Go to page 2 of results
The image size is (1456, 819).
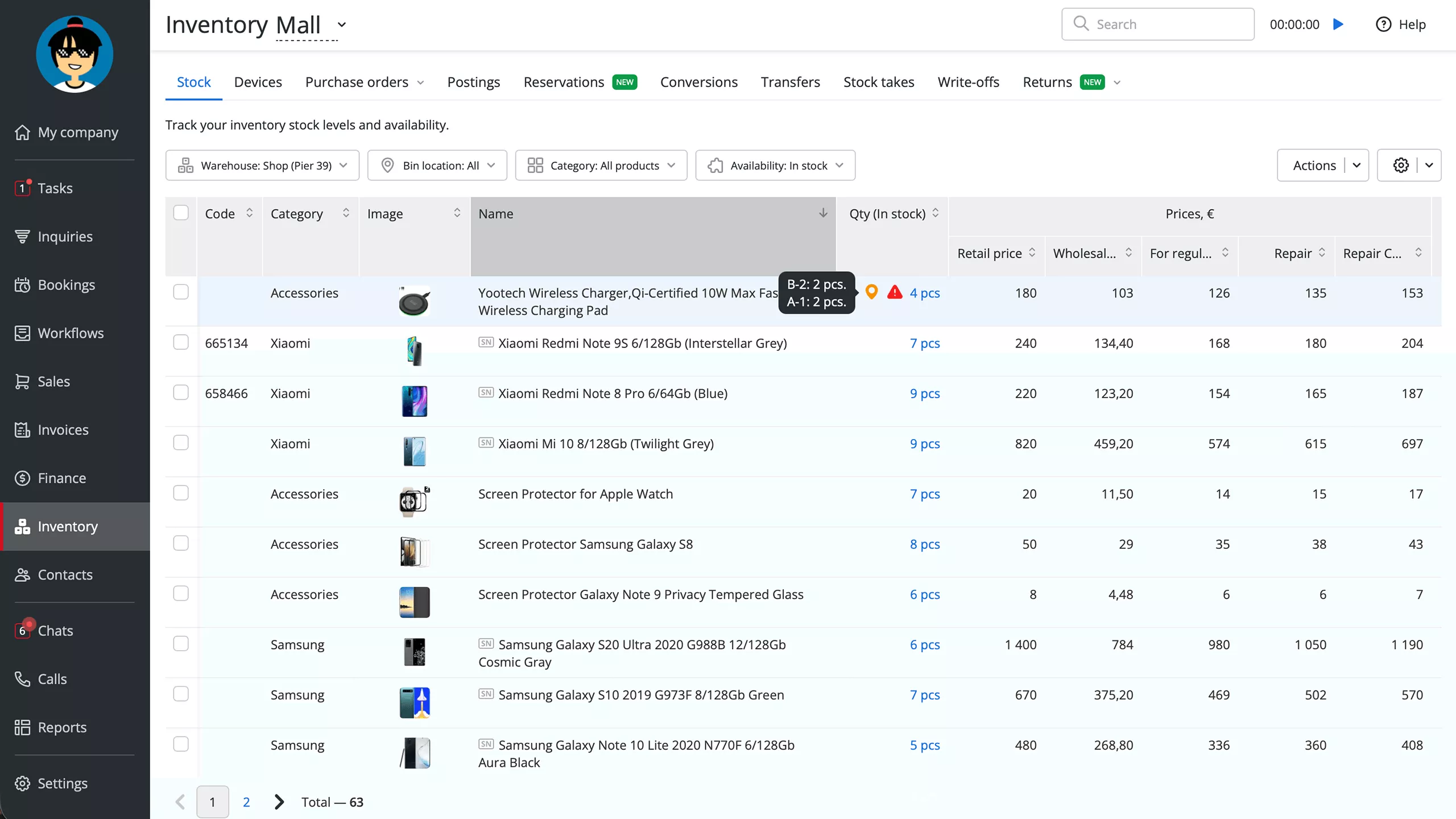click(246, 802)
